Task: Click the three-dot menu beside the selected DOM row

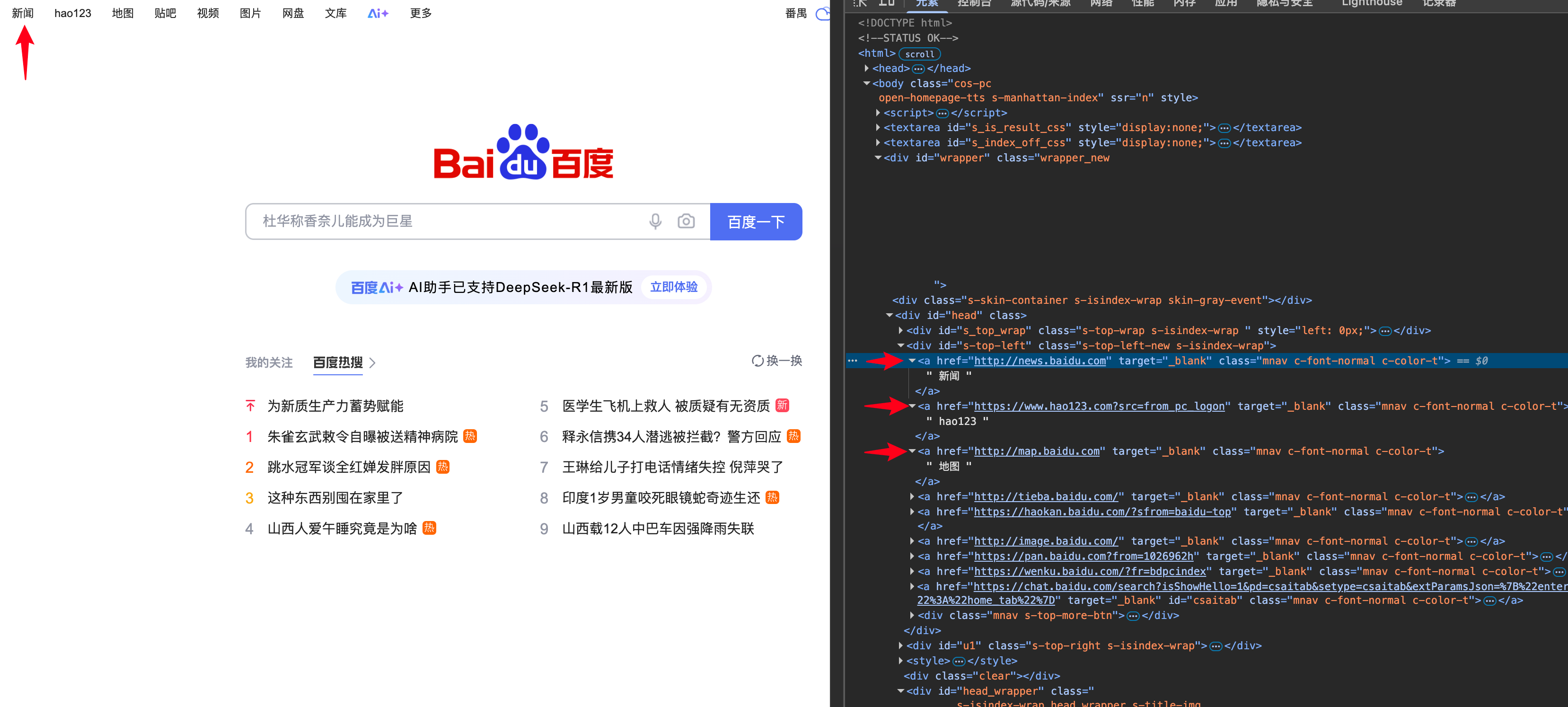Action: 853,361
